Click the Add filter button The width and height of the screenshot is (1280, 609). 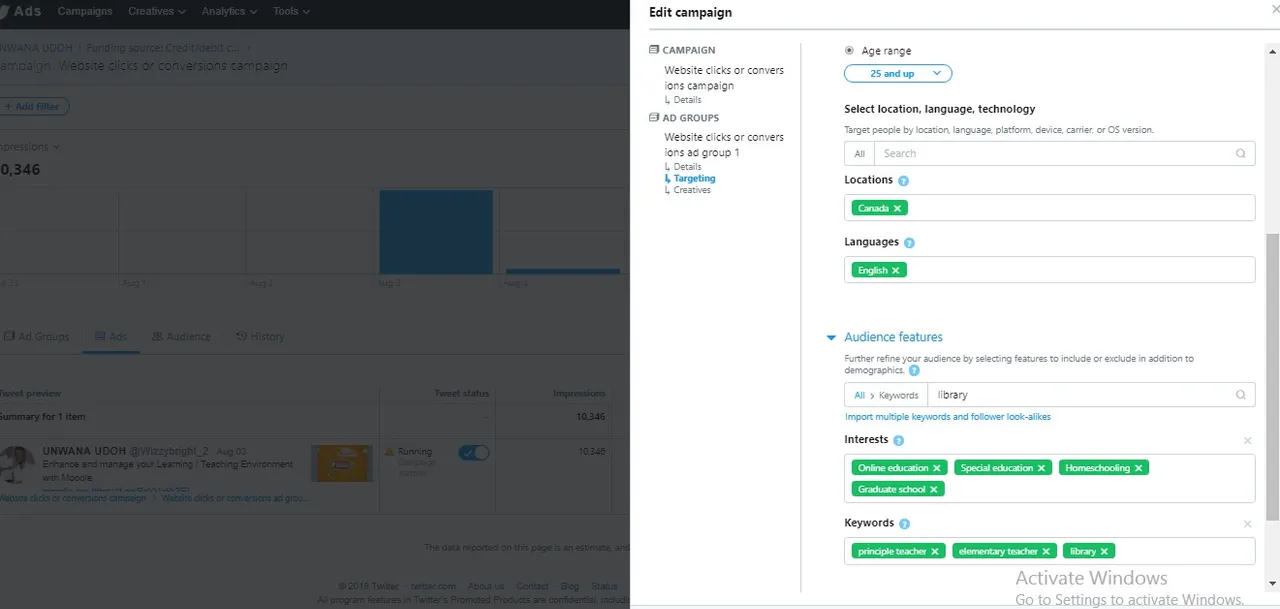[35, 106]
